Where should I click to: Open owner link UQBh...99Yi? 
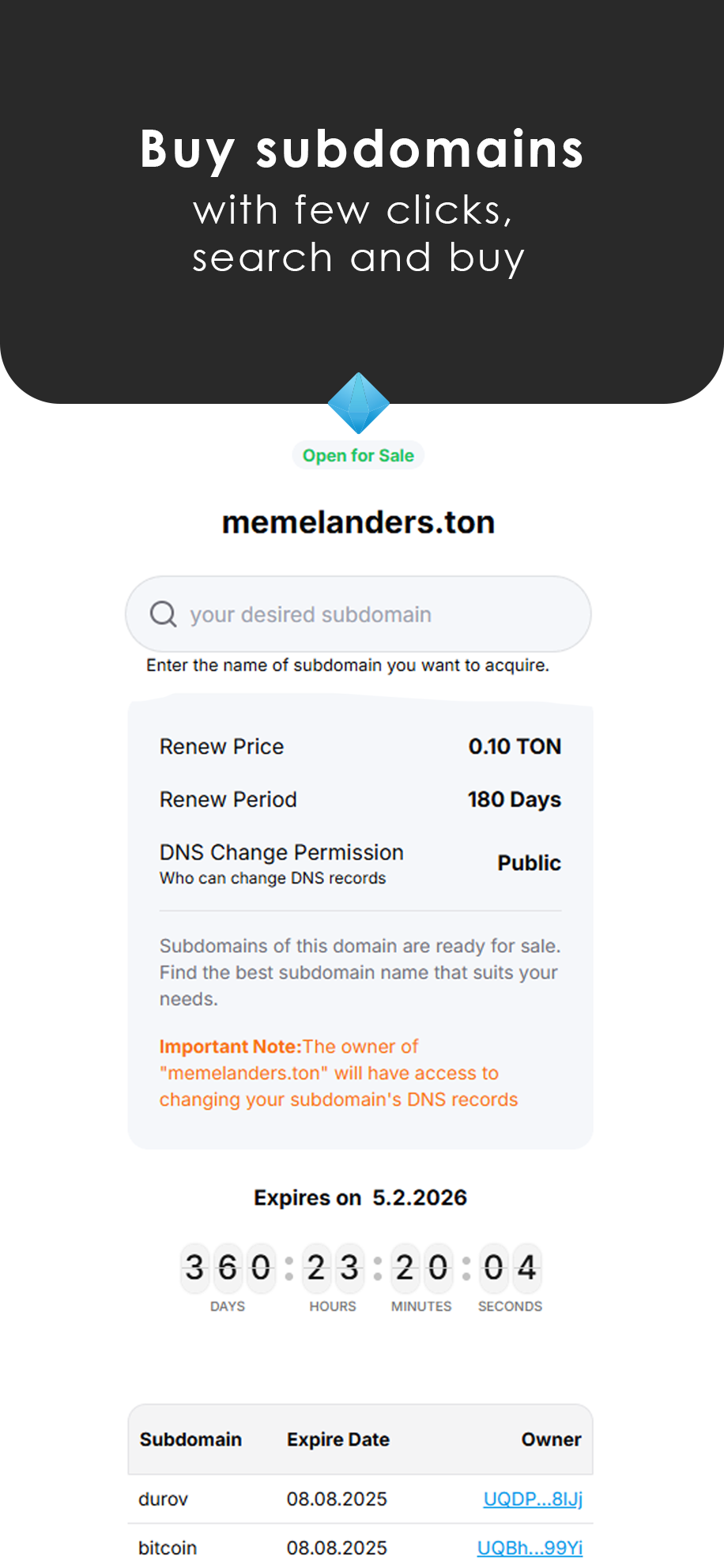530,1547
